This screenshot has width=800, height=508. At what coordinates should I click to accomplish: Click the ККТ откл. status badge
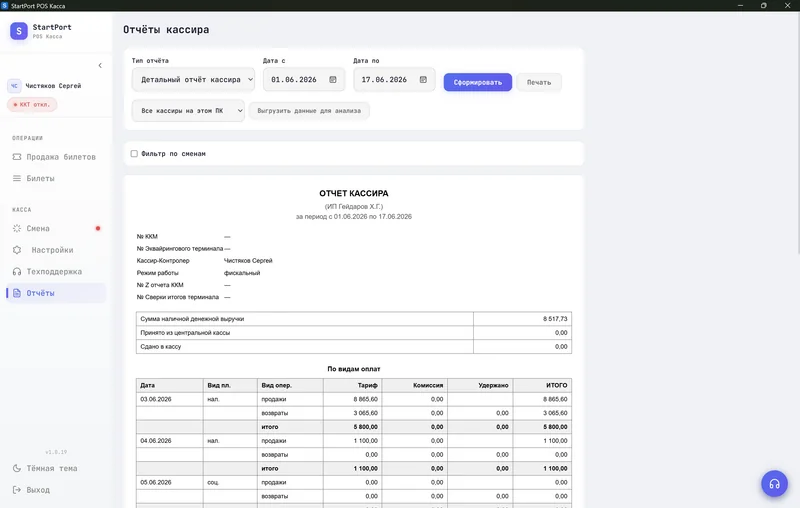pos(32,105)
